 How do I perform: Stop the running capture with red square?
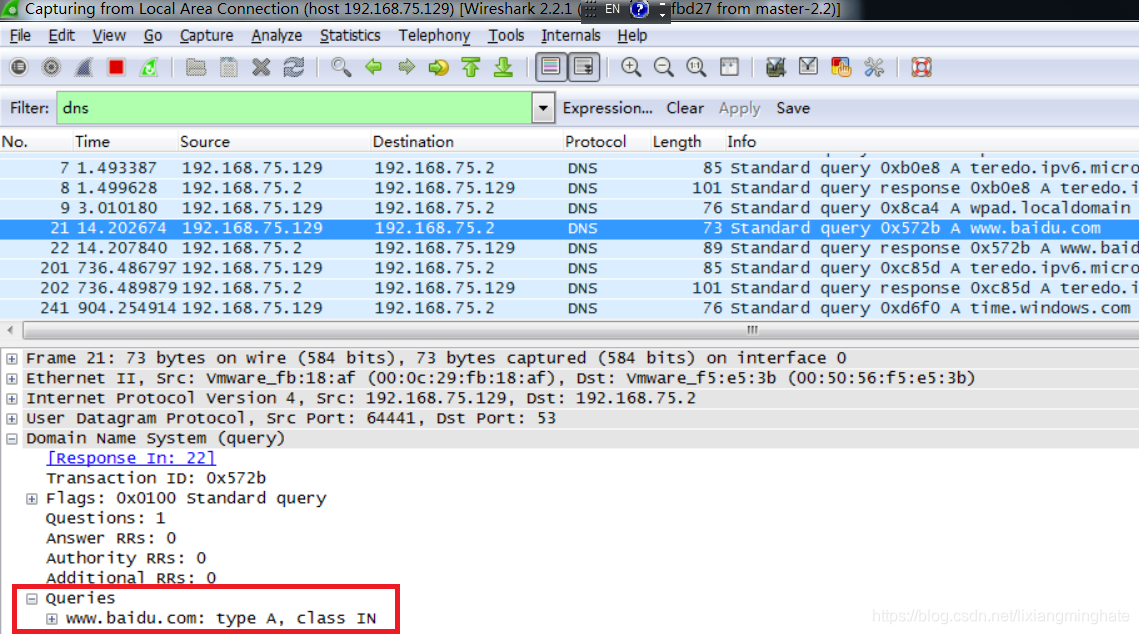116,68
